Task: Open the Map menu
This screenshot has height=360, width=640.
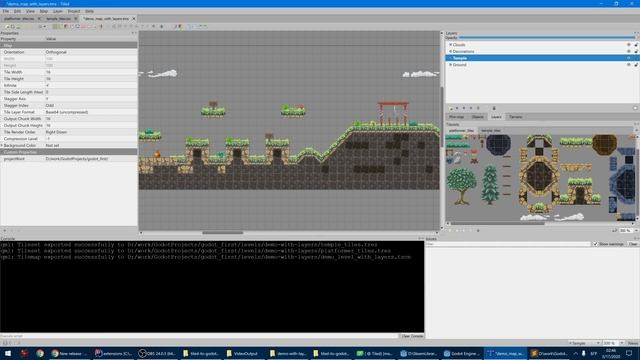Action: (x=44, y=11)
